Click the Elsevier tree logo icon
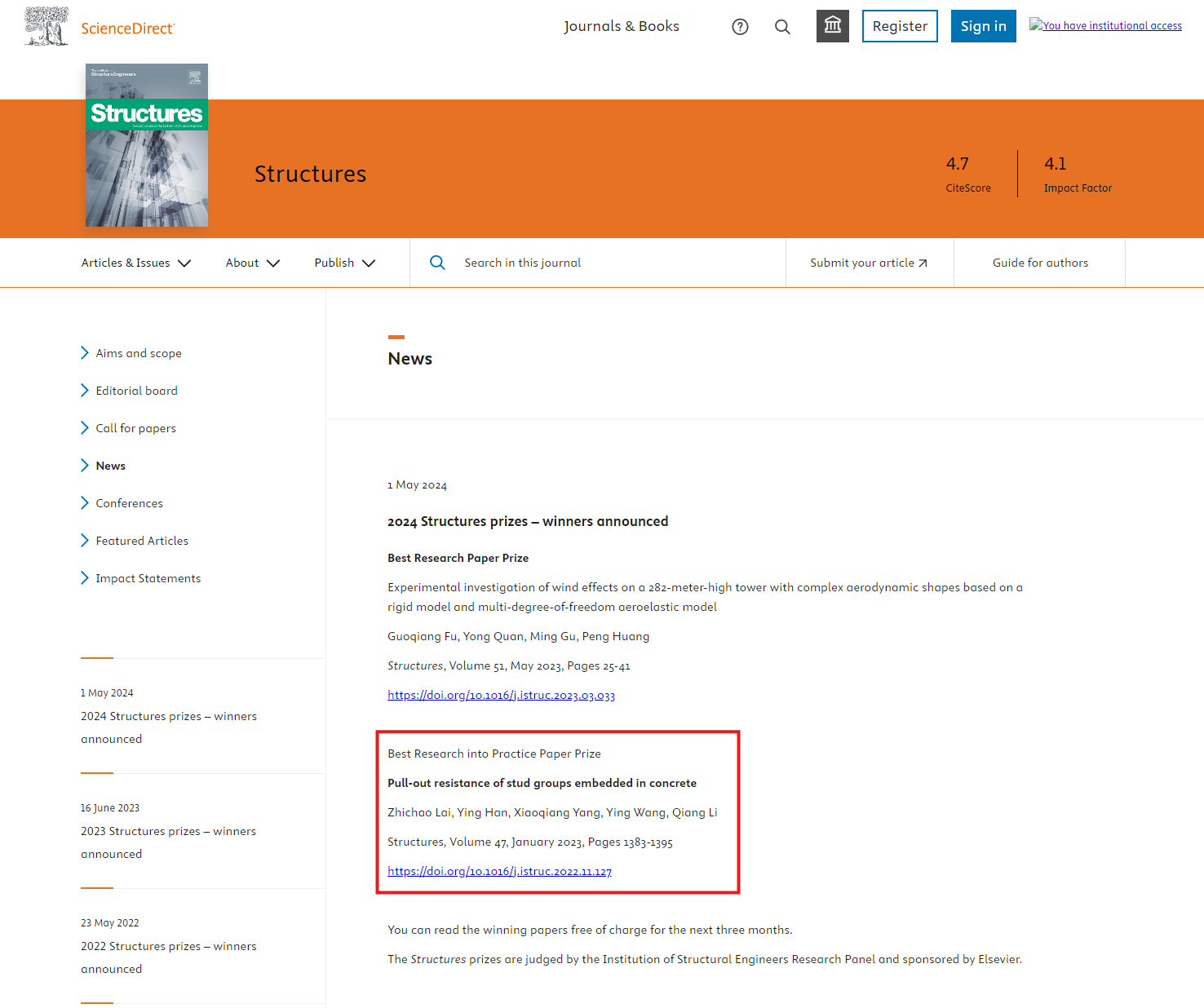This screenshot has height=1008, width=1204. tap(46, 26)
